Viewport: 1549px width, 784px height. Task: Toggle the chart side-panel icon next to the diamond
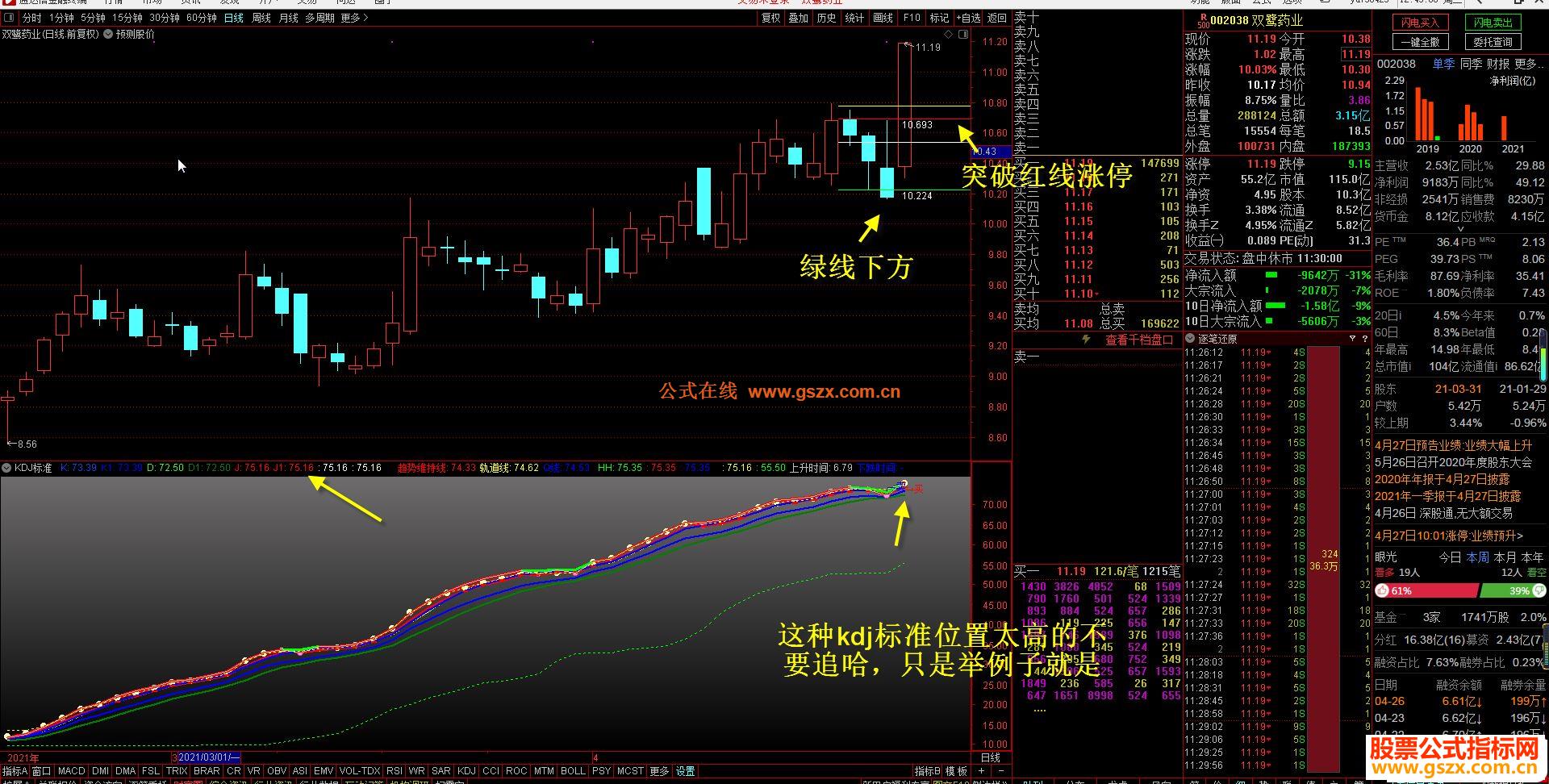pos(962,34)
